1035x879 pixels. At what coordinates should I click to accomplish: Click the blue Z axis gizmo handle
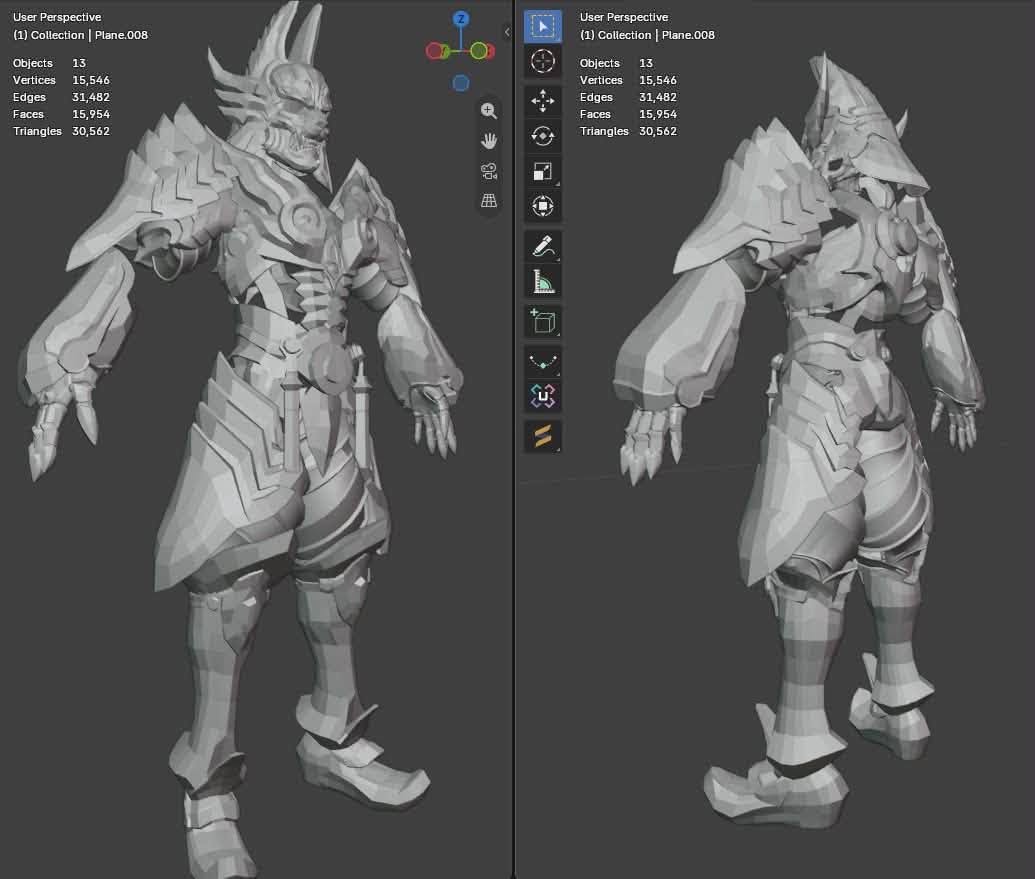[x=461, y=19]
